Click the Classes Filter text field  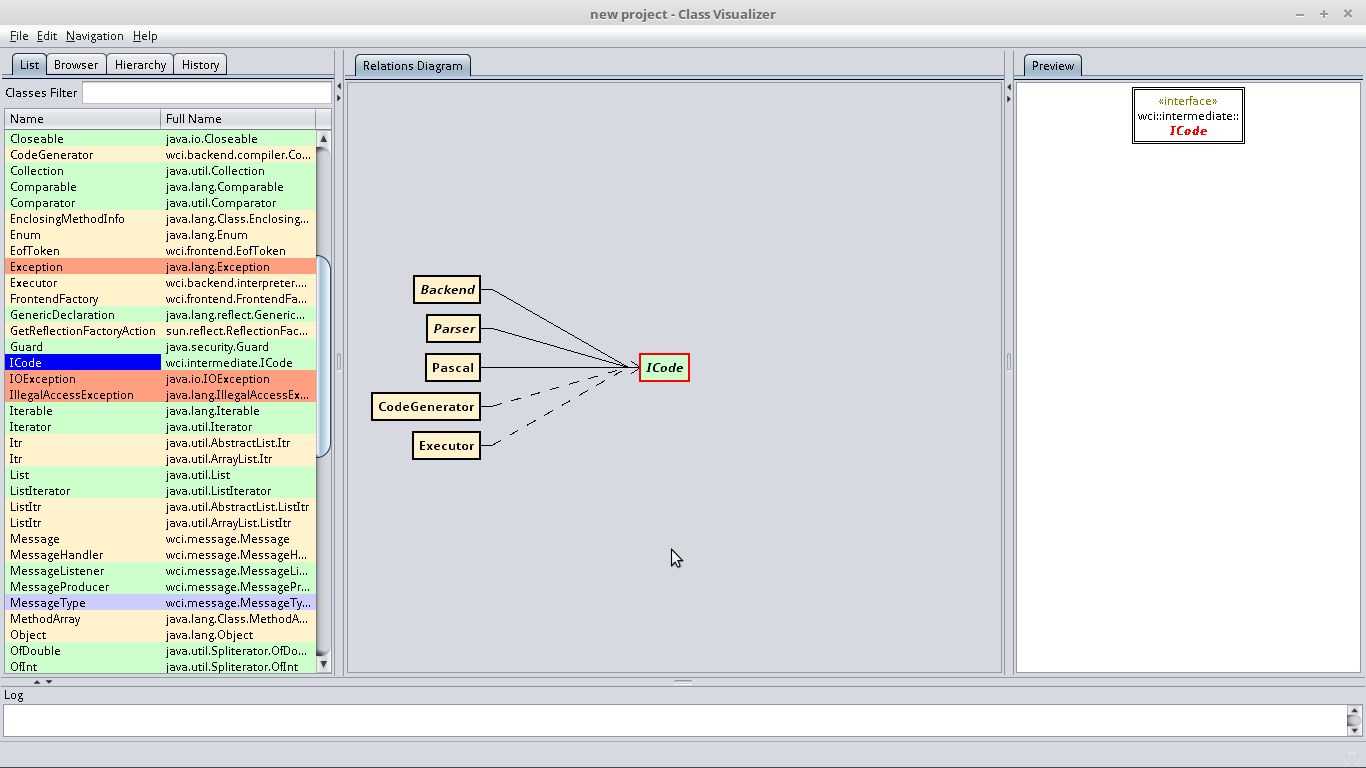click(206, 93)
